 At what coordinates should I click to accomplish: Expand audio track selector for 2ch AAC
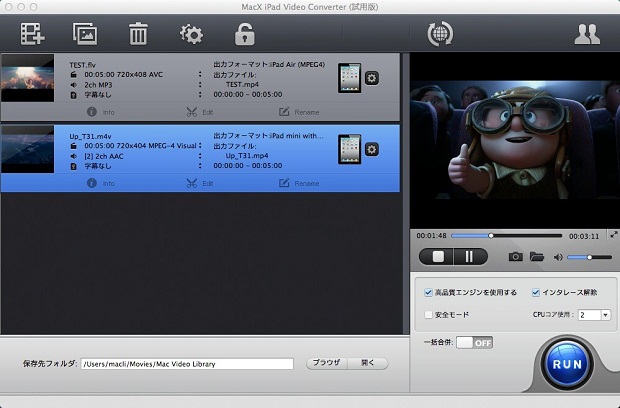tap(200, 156)
